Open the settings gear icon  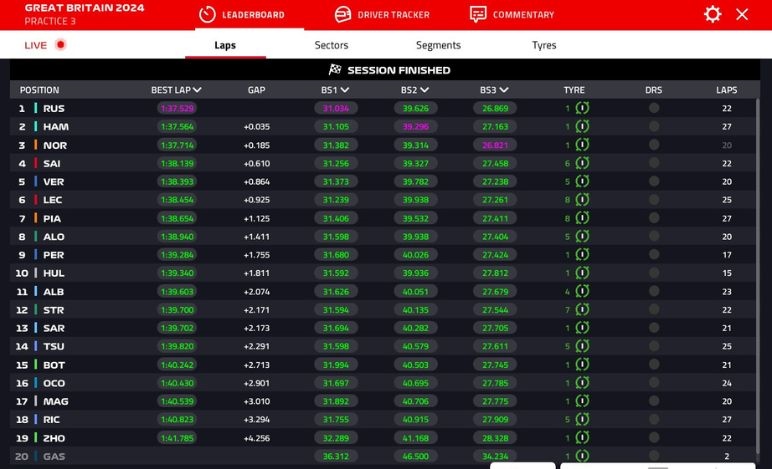[712, 14]
